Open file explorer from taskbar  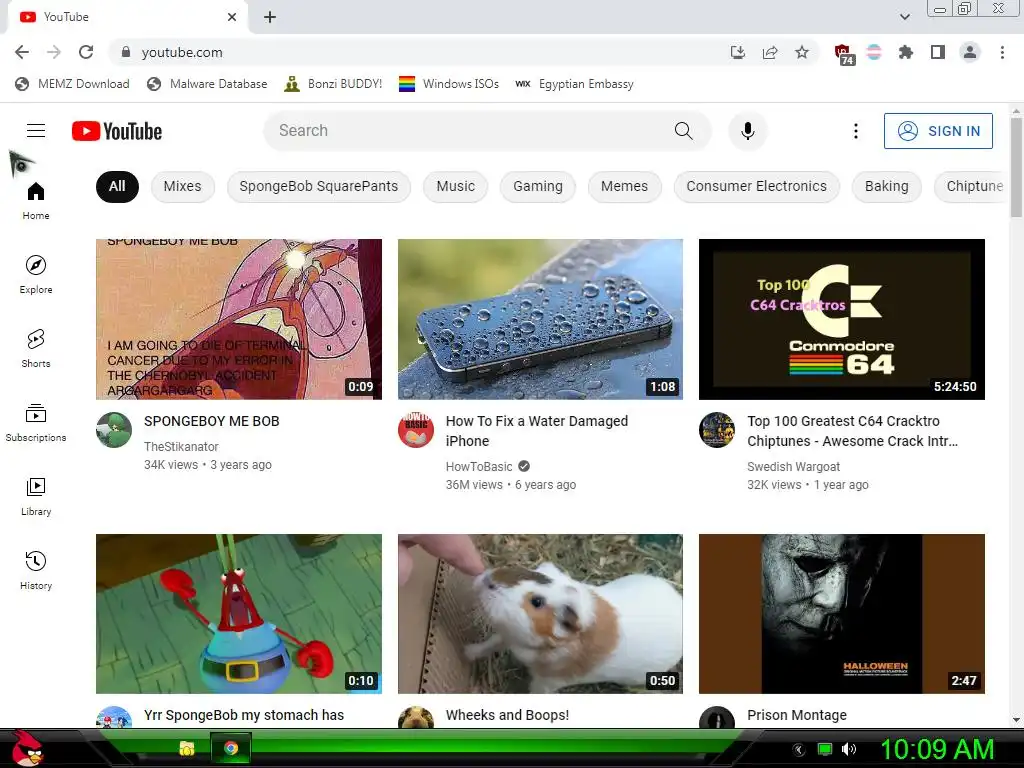pyautogui.click(x=187, y=748)
